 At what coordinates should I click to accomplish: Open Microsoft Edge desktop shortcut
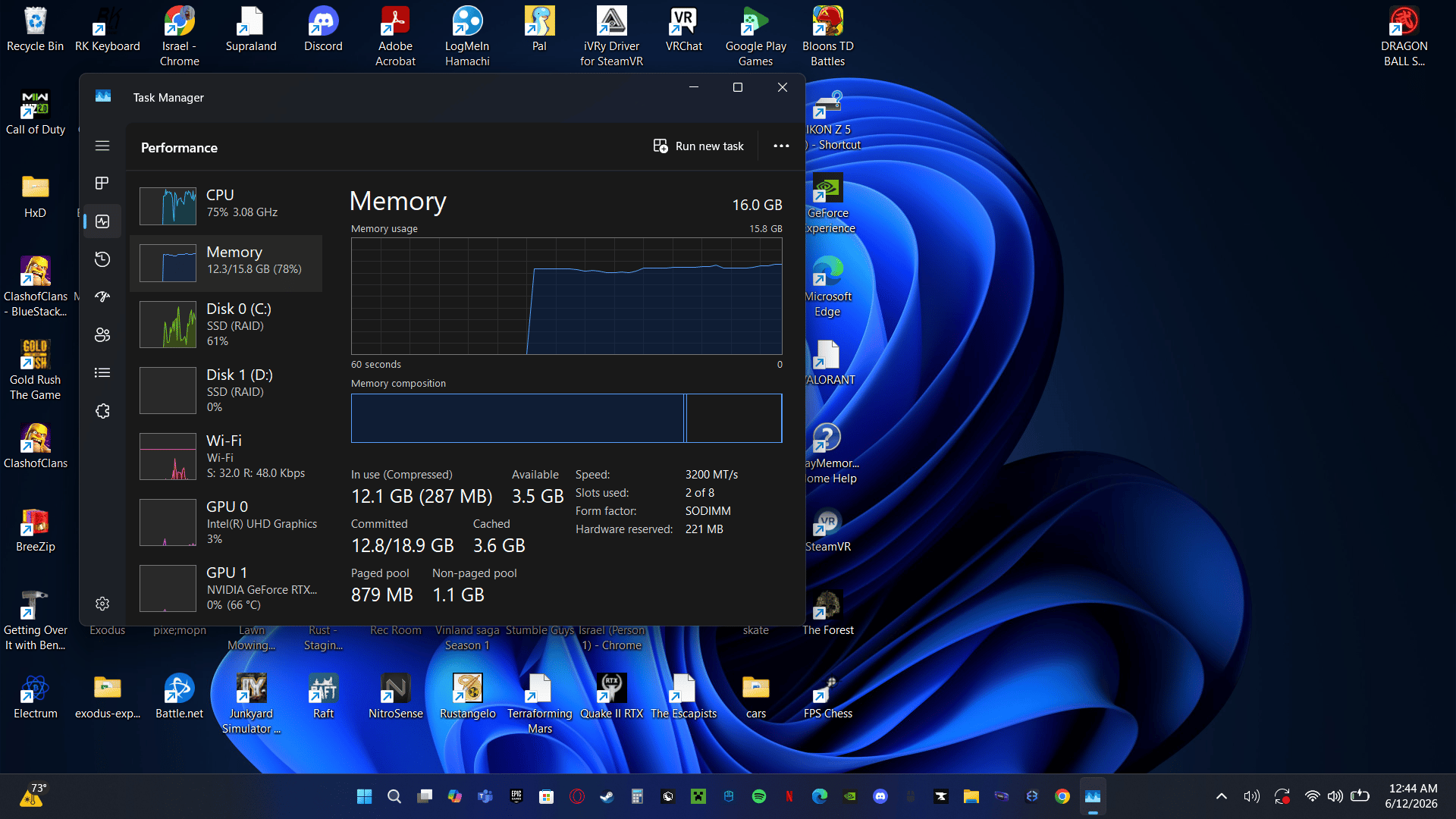(827, 287)
